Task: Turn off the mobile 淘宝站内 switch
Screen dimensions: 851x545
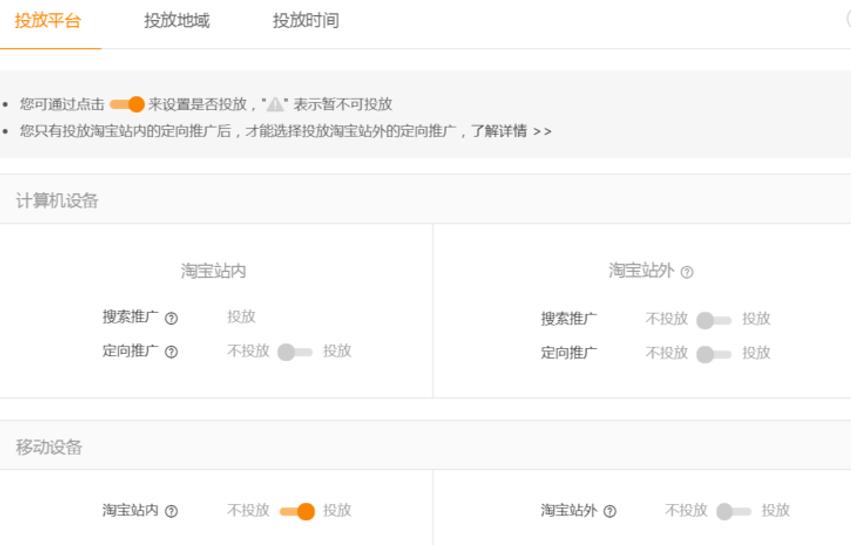Action: [297, 511]
